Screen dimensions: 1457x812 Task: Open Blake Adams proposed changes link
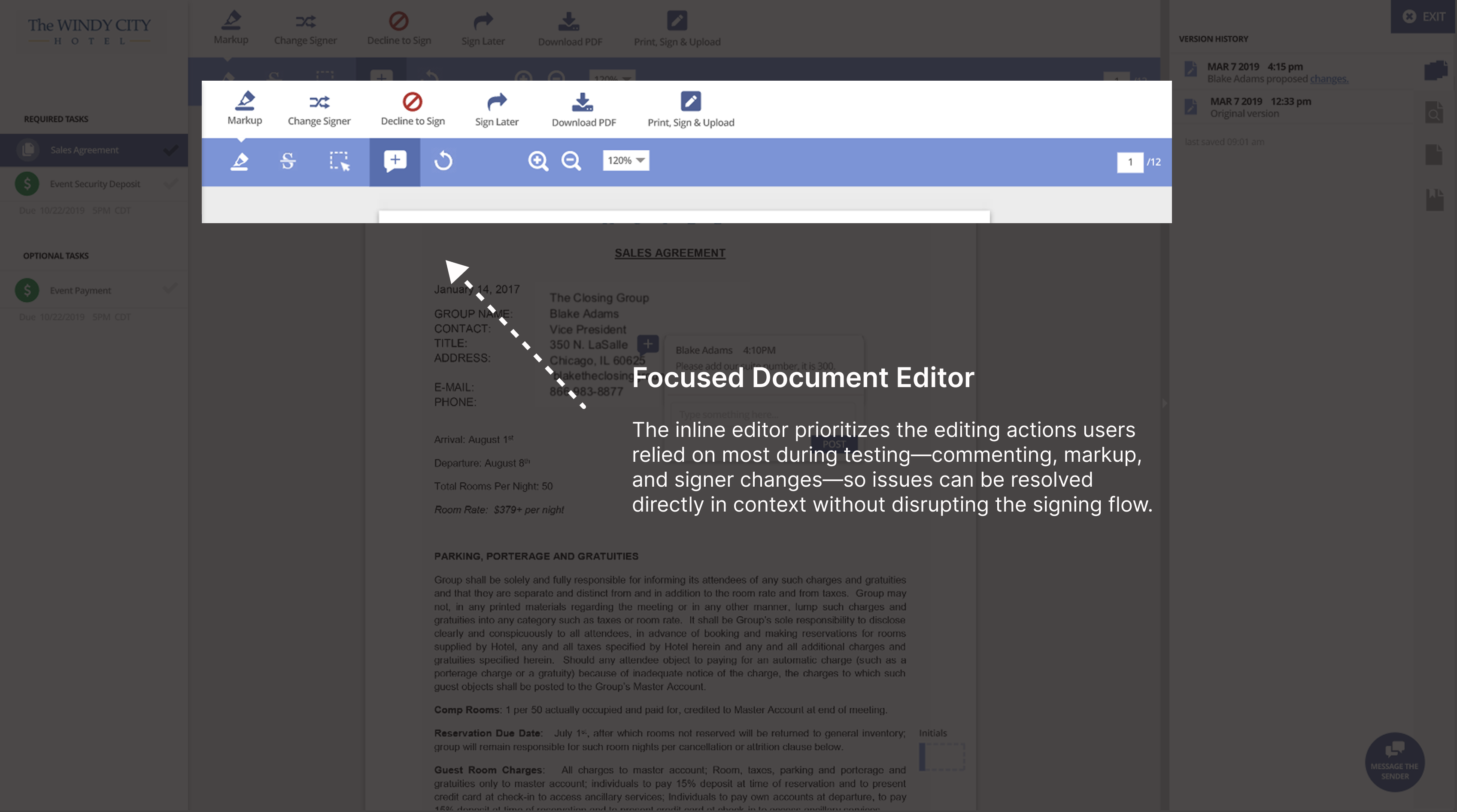click(1329, 79)
